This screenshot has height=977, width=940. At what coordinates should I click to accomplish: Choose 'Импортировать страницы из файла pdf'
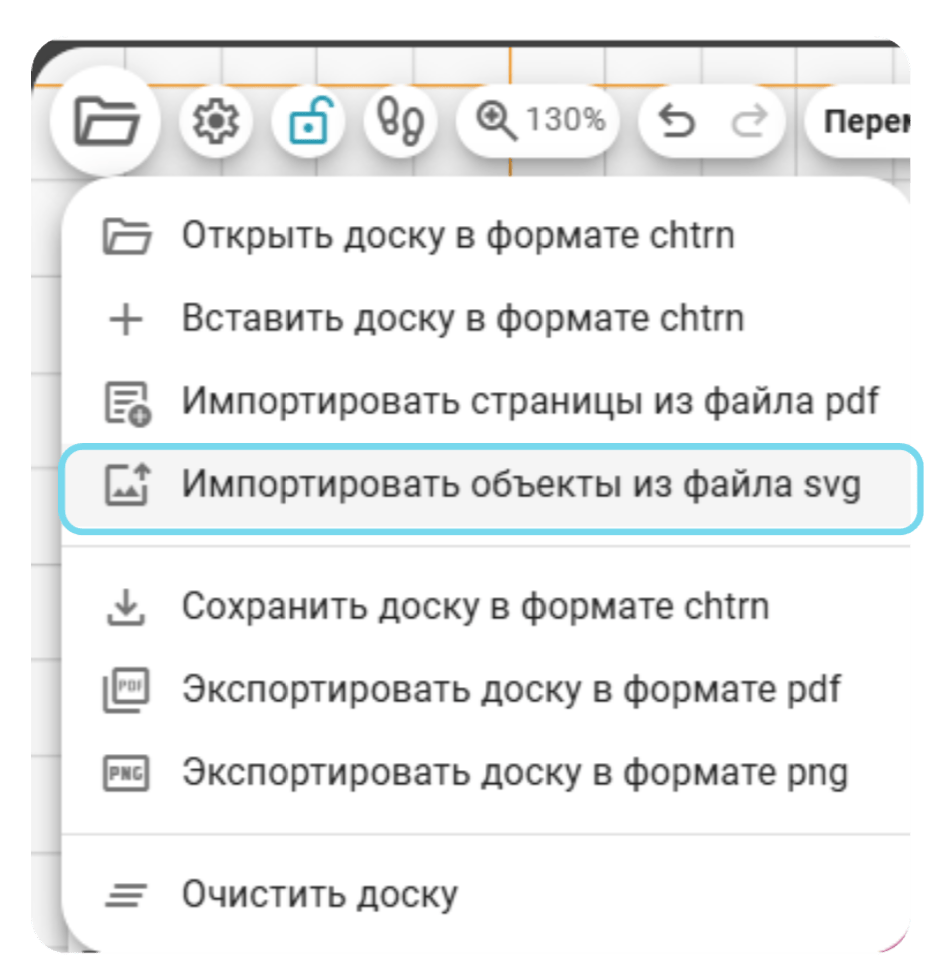(486, 401)
